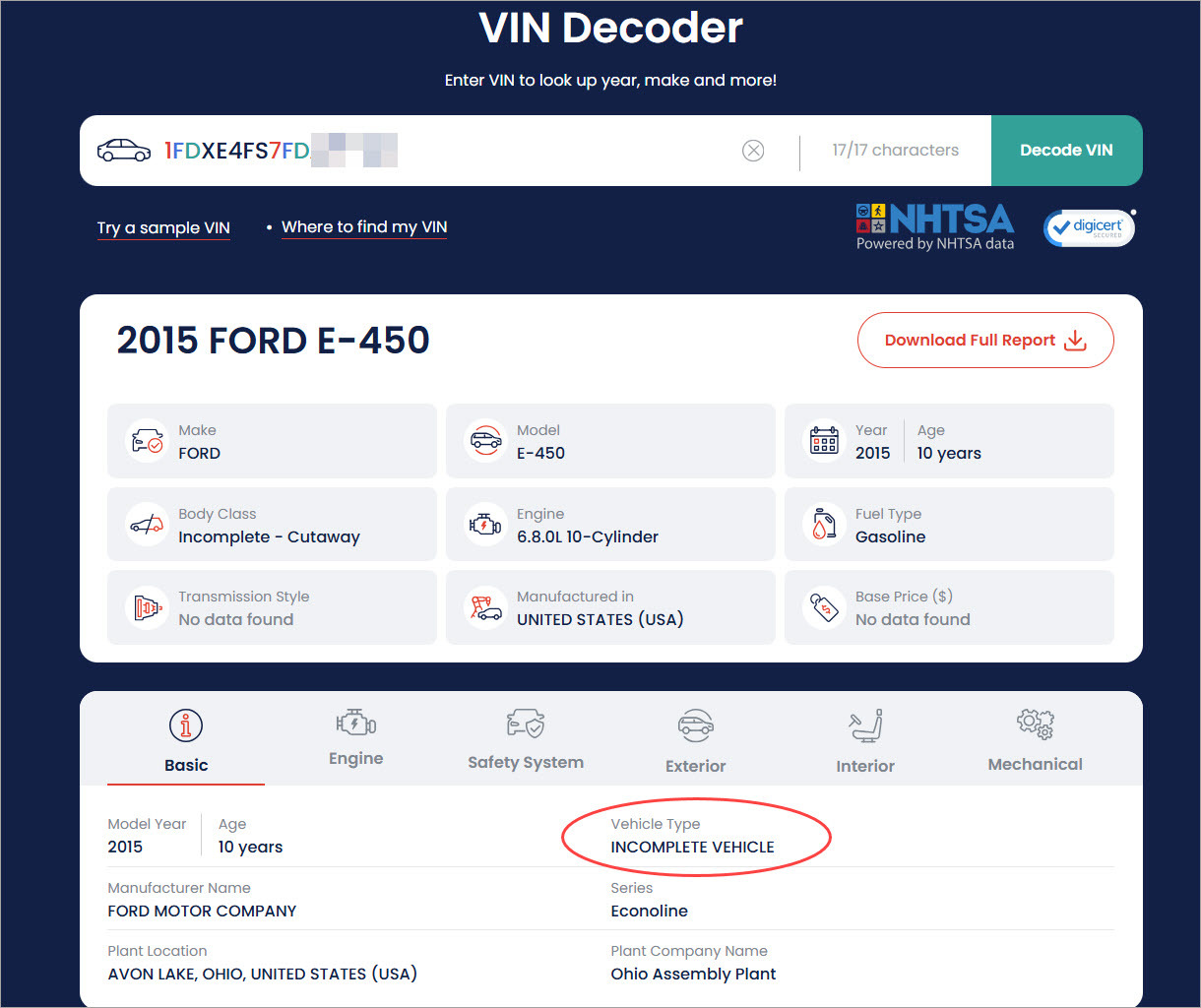The height and width of the screenshot is (1008, 1201).
Task: Click Download Full Report
Action: (984, 340)
